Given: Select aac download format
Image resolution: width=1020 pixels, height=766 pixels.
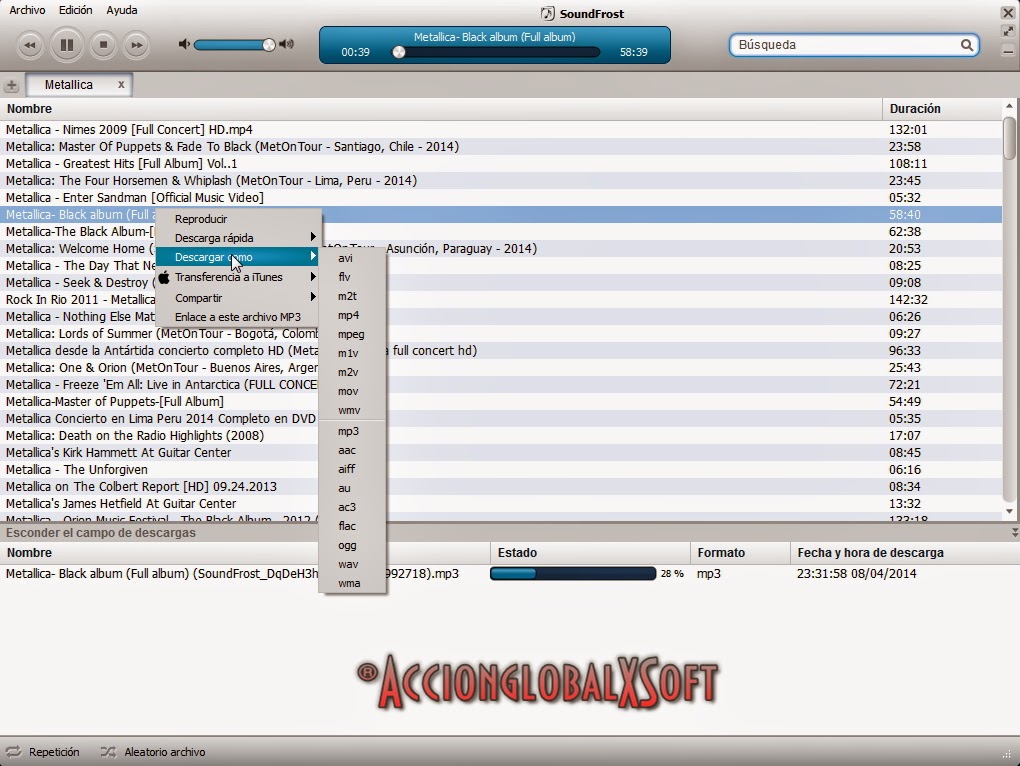Looking at the screenshot, I should (353, 450).
